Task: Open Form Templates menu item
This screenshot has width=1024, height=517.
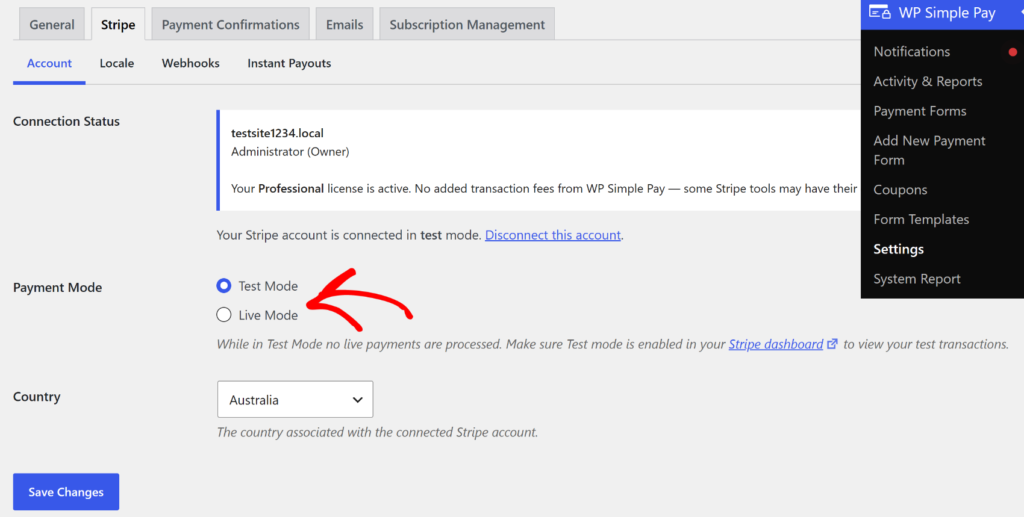Action: 921,219
